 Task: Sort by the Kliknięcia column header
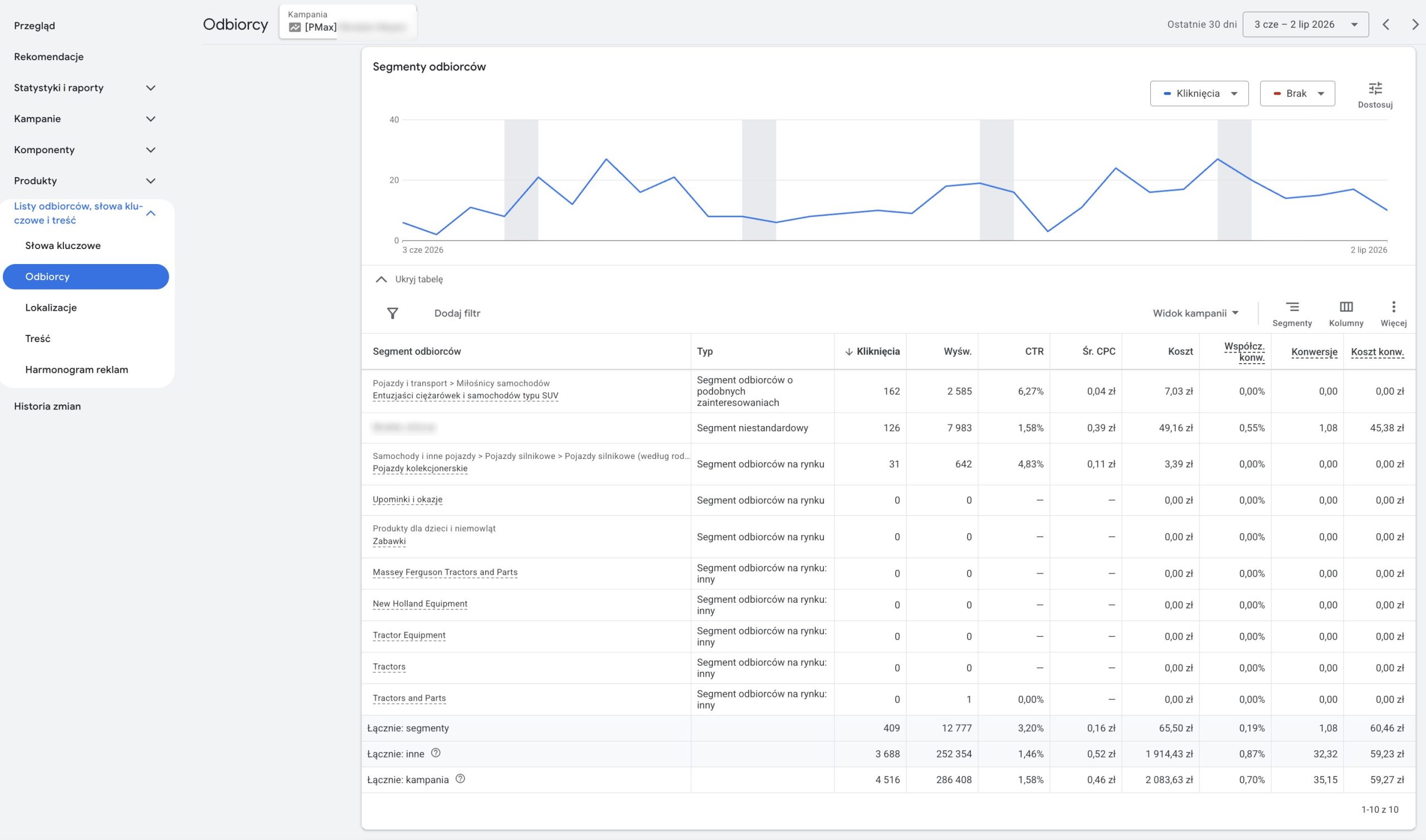(x=872, y=351)
